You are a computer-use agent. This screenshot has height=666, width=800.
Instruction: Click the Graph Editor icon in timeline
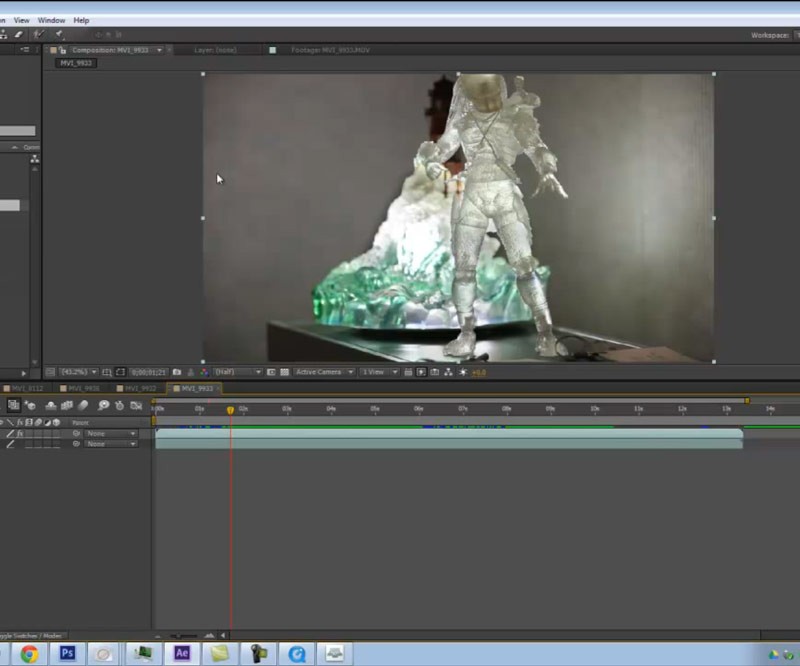click(135, 405)
